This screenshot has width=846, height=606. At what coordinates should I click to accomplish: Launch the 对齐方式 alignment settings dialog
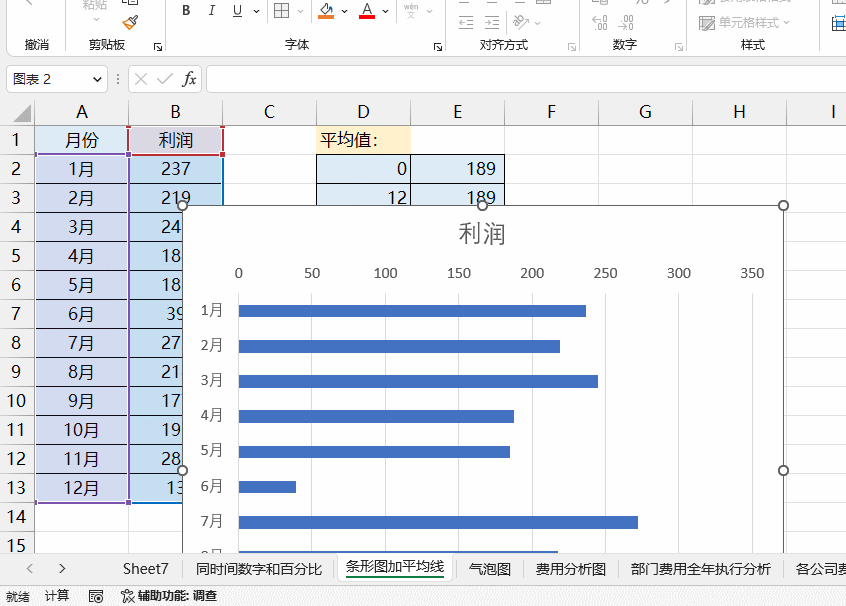(x=572, y=47)
